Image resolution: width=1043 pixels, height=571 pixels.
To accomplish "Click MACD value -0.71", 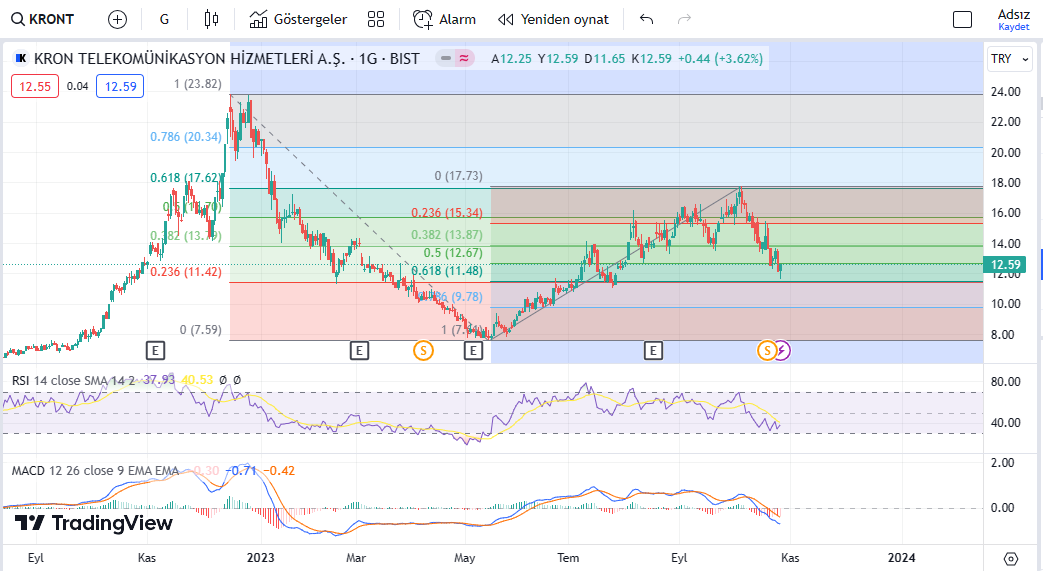I will click(241, 471).
